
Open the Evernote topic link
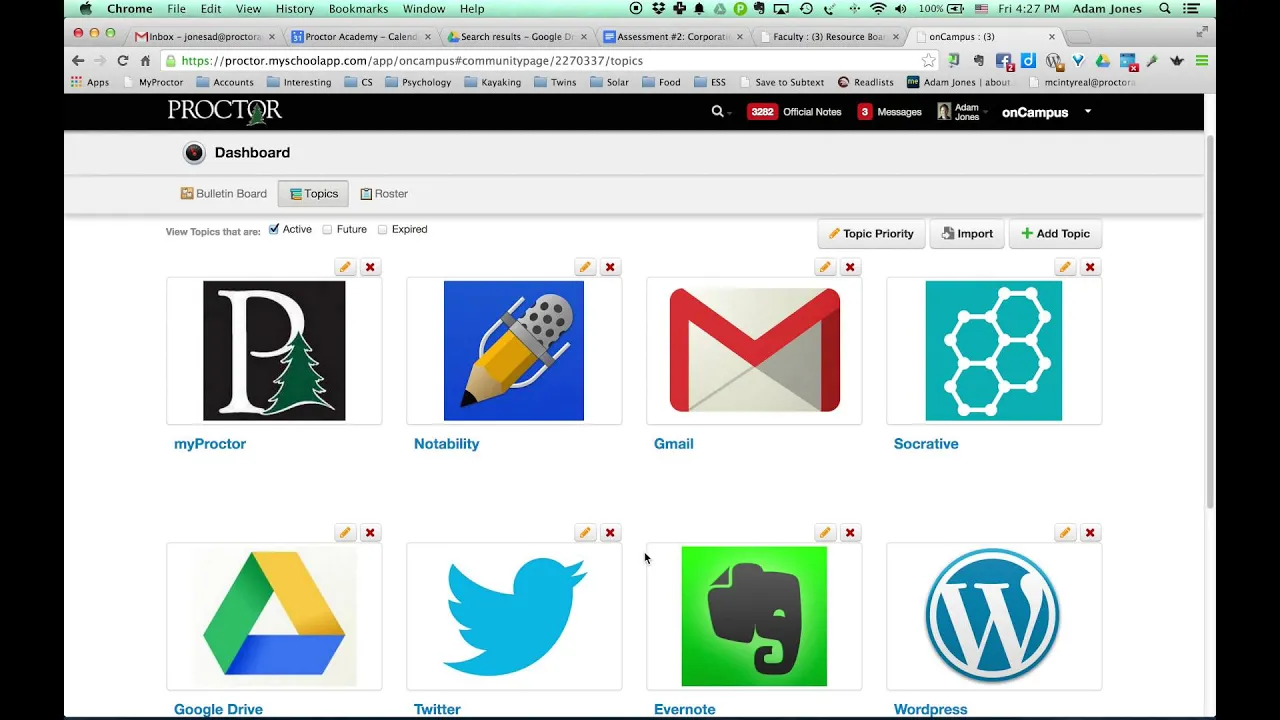pos(684,709)
